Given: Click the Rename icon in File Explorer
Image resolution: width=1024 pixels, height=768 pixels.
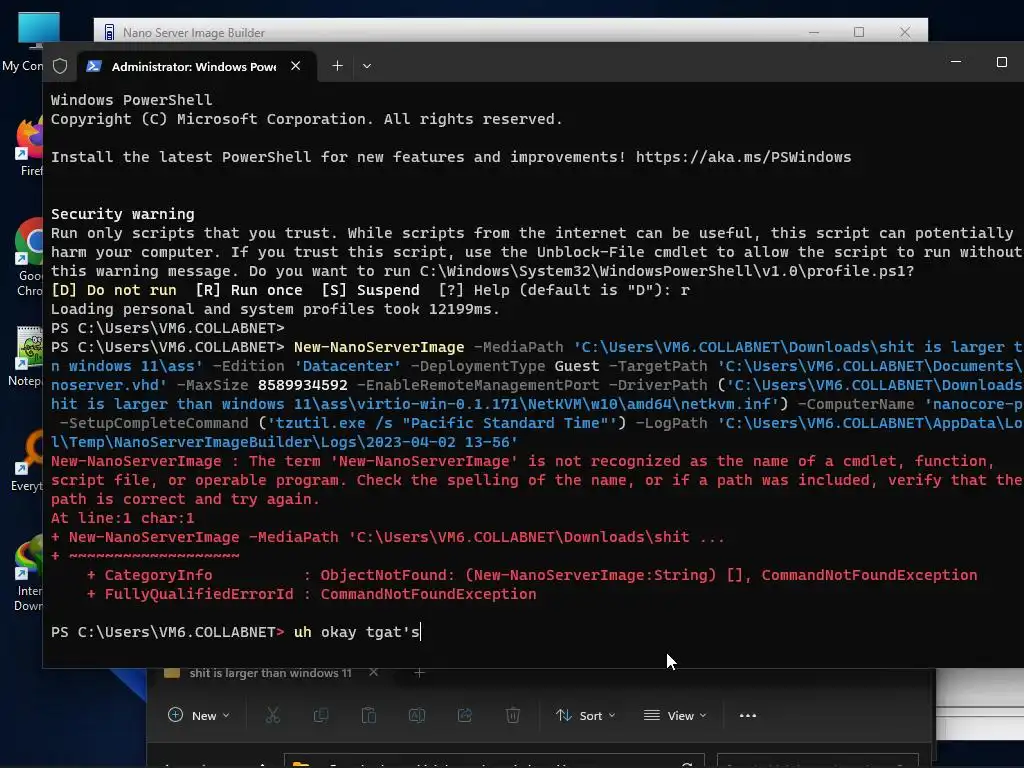Looking at the screenshot, I should tap(417, 715).
